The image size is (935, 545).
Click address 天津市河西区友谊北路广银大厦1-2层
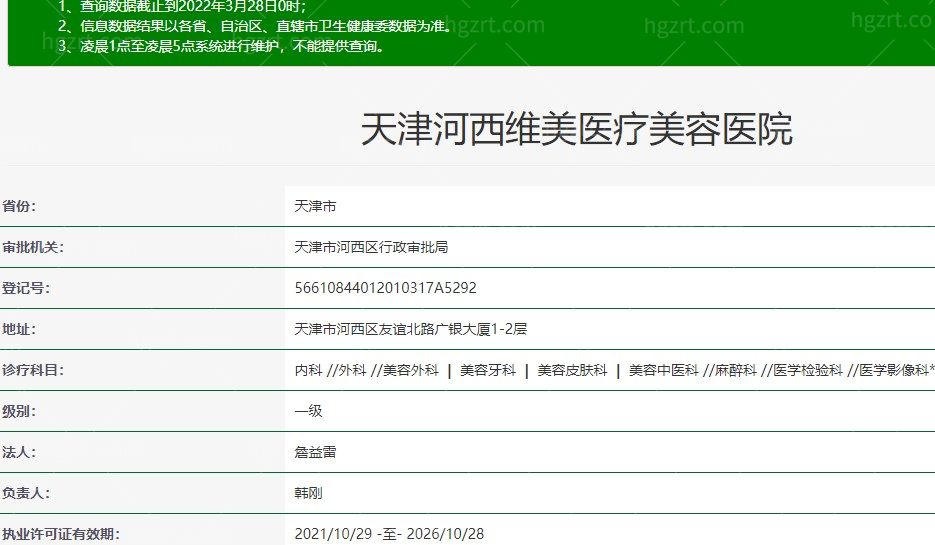click(x=410, y=329)
